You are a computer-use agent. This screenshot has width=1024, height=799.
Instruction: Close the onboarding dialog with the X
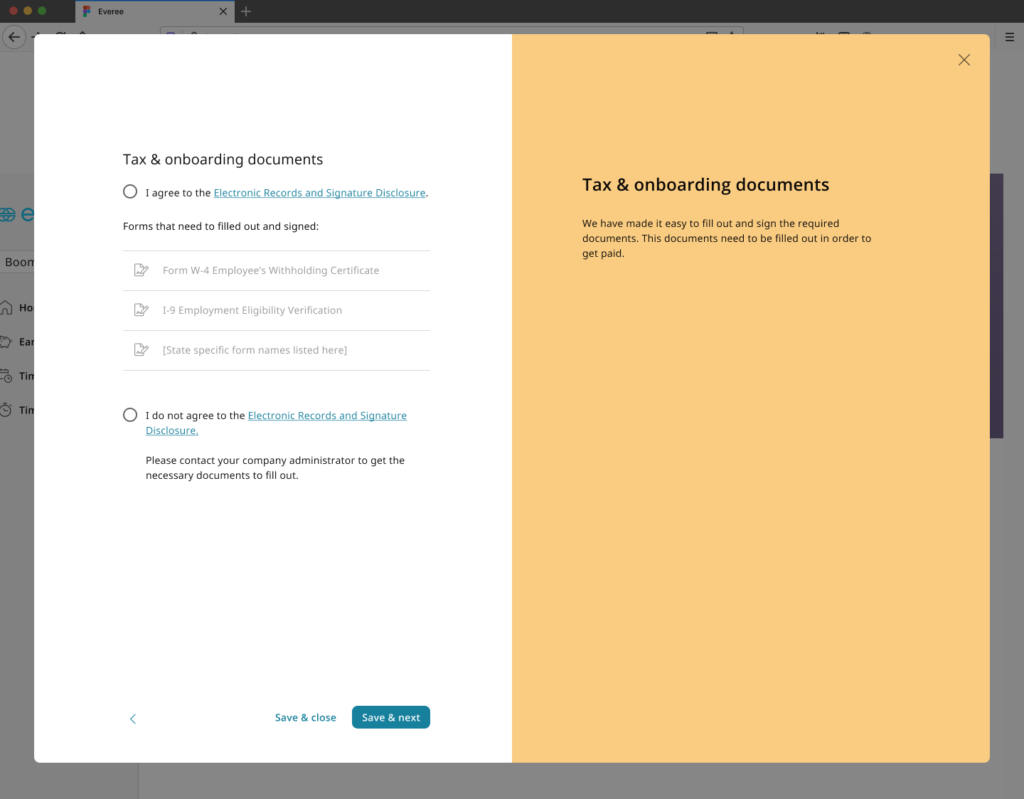(964, 60)
